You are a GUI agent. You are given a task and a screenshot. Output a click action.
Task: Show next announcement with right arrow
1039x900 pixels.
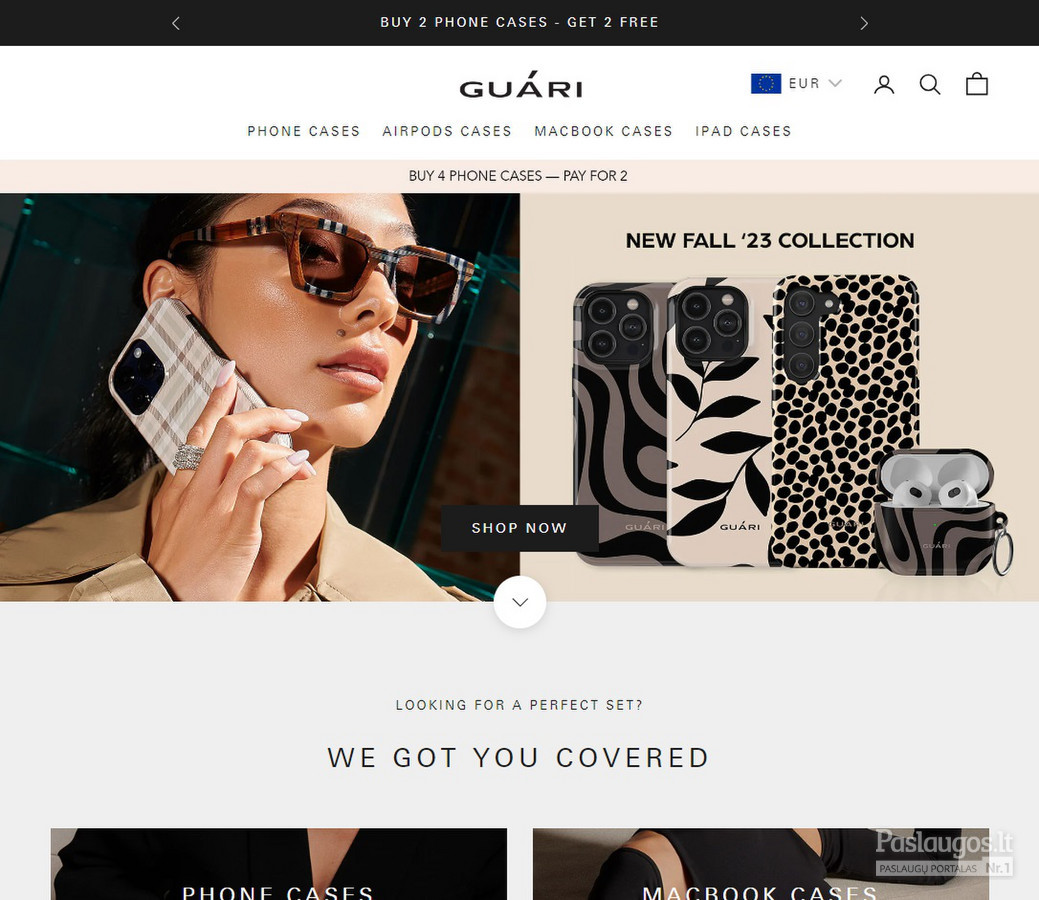click(x=863, y=23)
